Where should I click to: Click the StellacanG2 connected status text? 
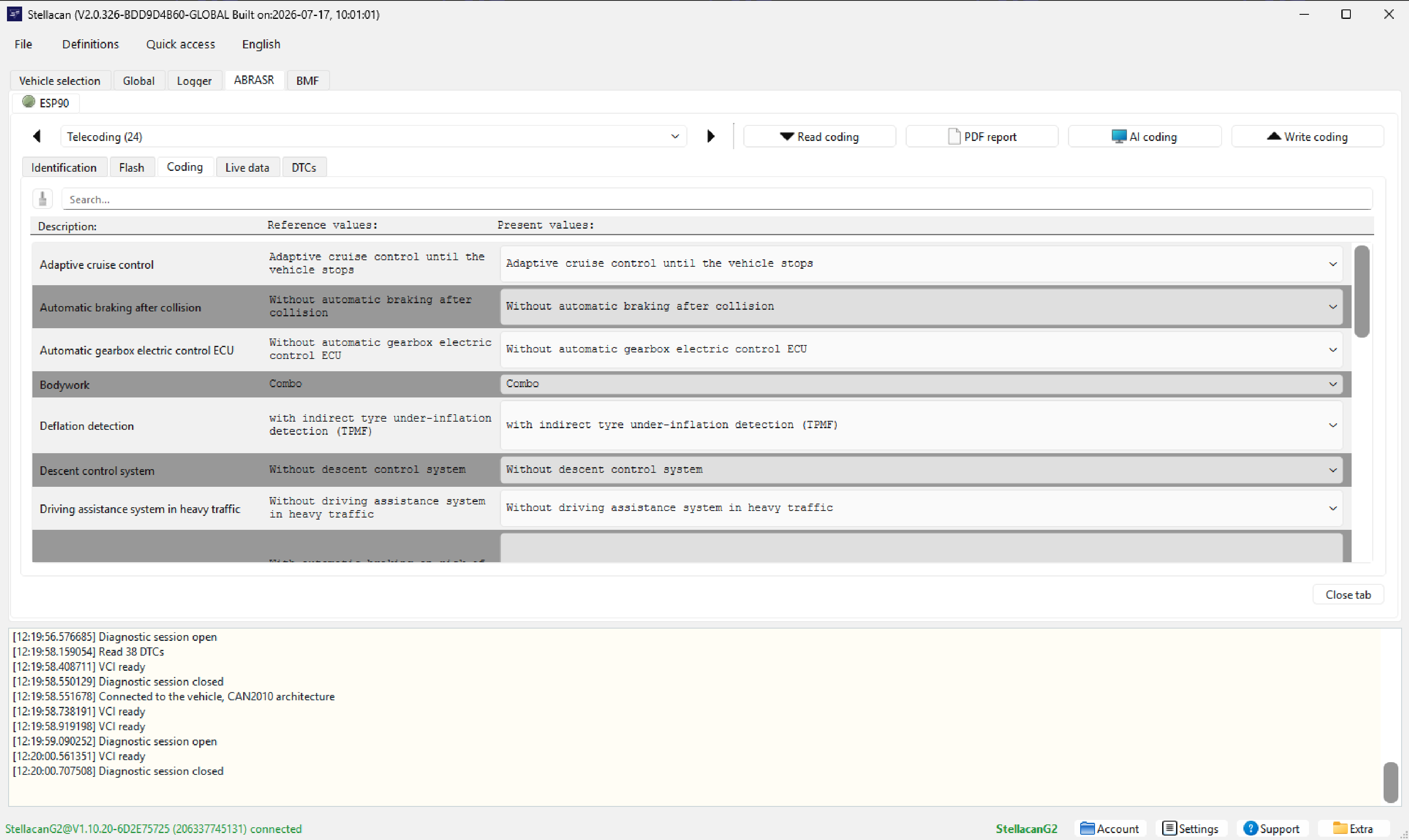[153, 828]
